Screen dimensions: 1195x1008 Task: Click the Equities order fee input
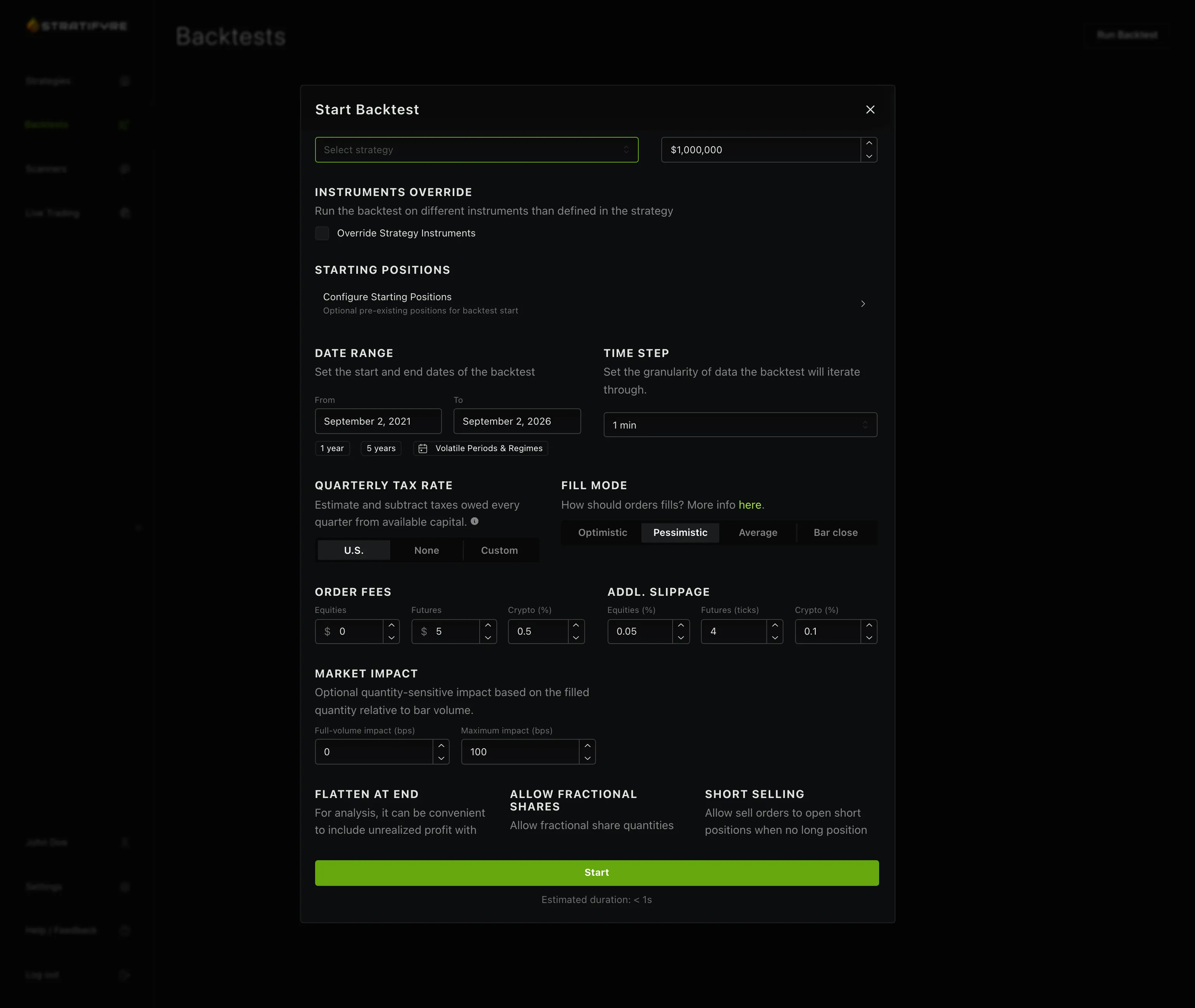pos(349,632)
